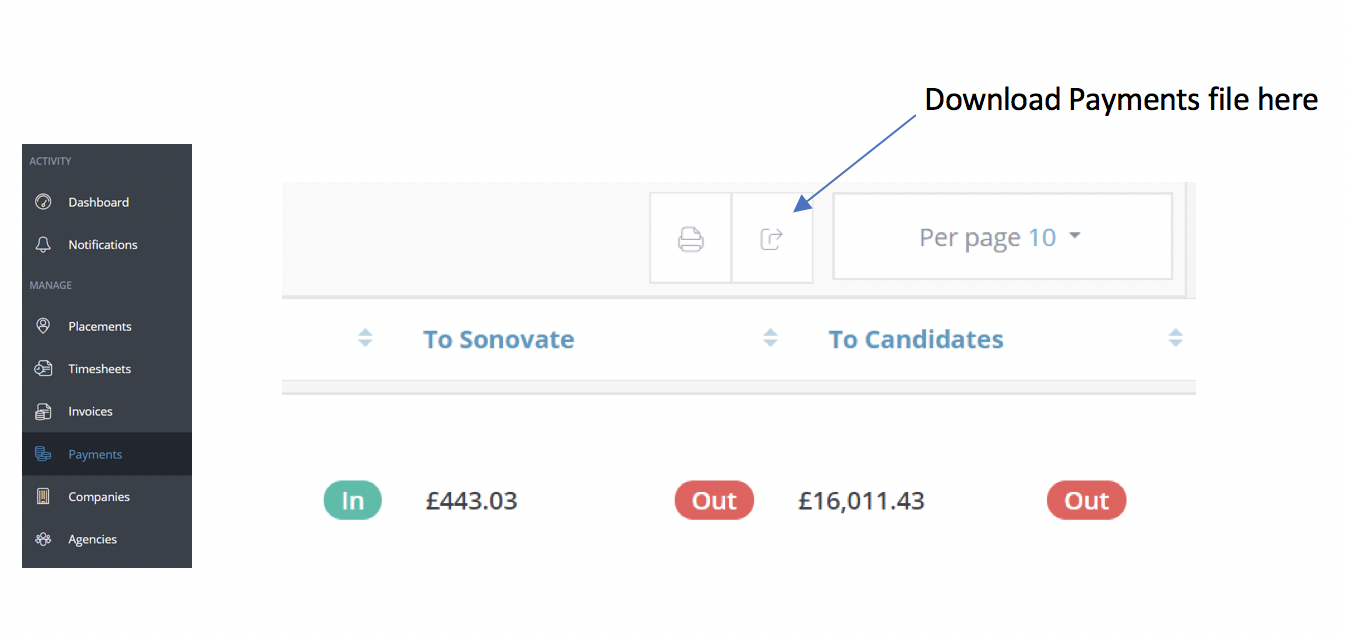The width and height of the screenshot is (1348, 638).
Task: Click the To Sonovate column header
Action: (499, 340)
